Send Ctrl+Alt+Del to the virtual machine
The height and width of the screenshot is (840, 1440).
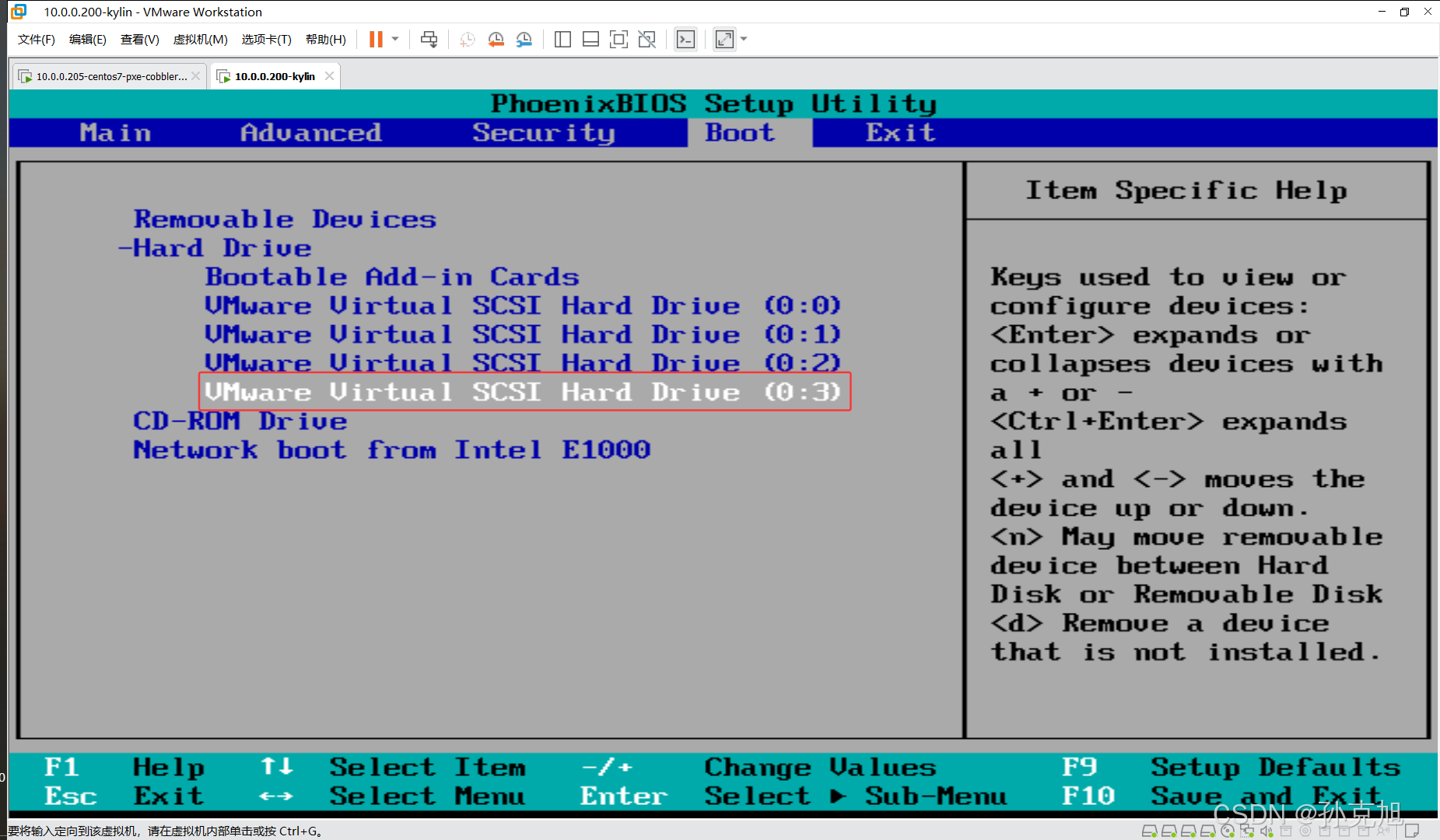pyautogui.click(x=429, y=39)
